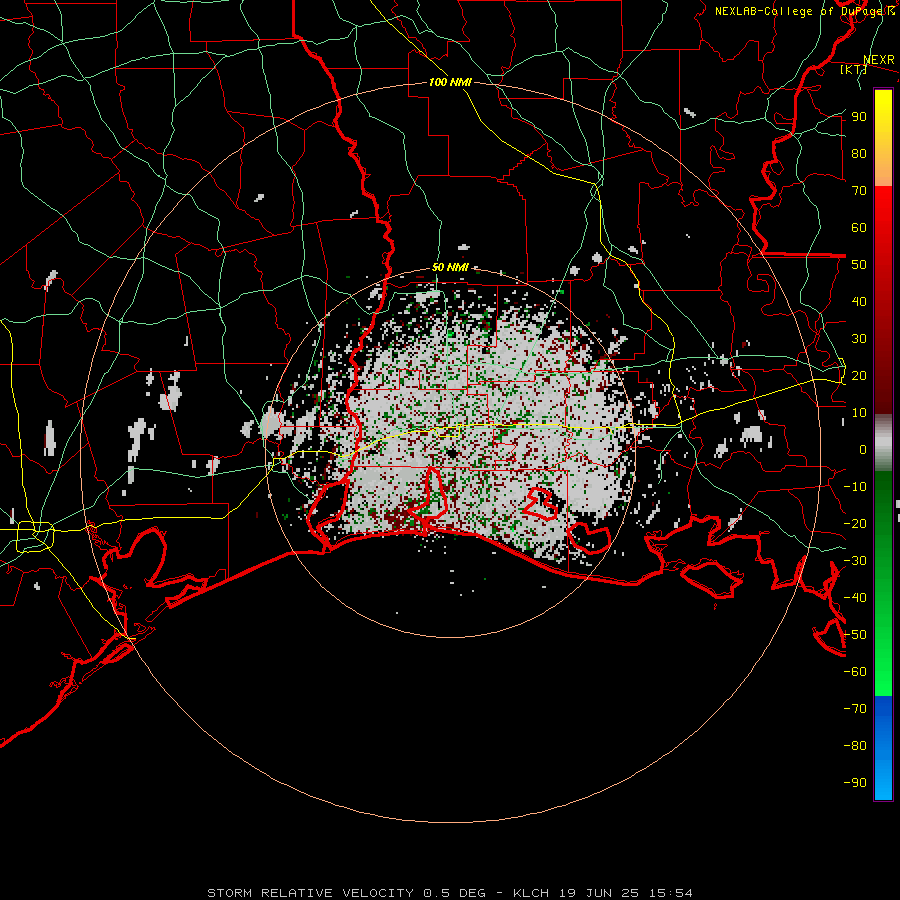The height and width of the screenshot is (900, 900).
Task: Click the 20 value on color scale
Action: (x=859, y=376)
